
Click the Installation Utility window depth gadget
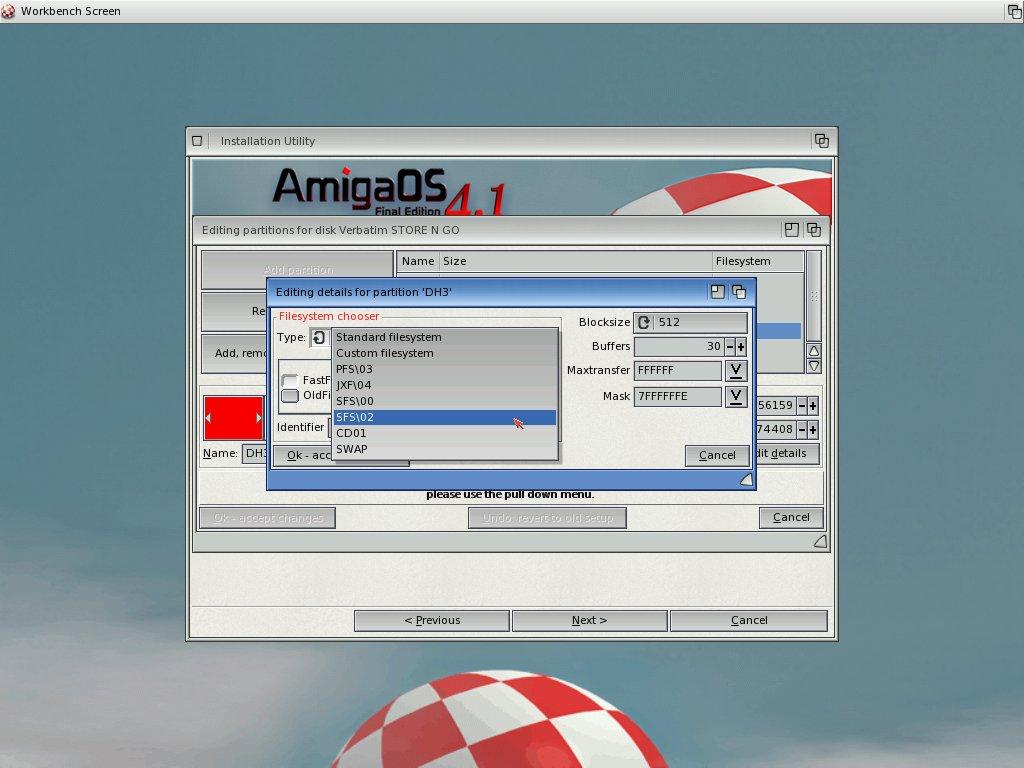(822, 140)
